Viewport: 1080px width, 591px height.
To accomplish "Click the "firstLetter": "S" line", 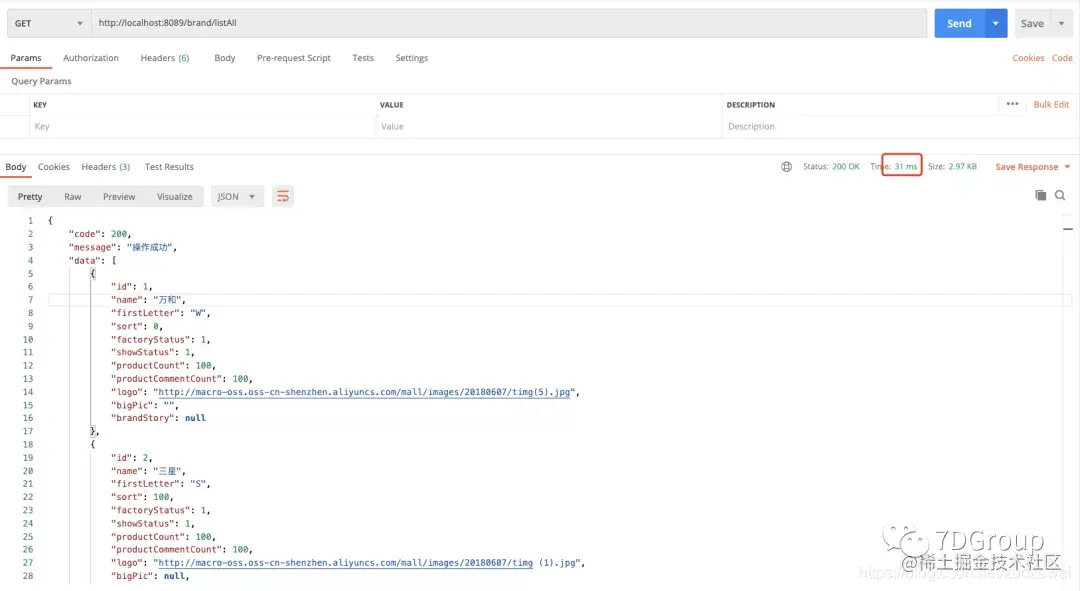I will coord(160,484).
